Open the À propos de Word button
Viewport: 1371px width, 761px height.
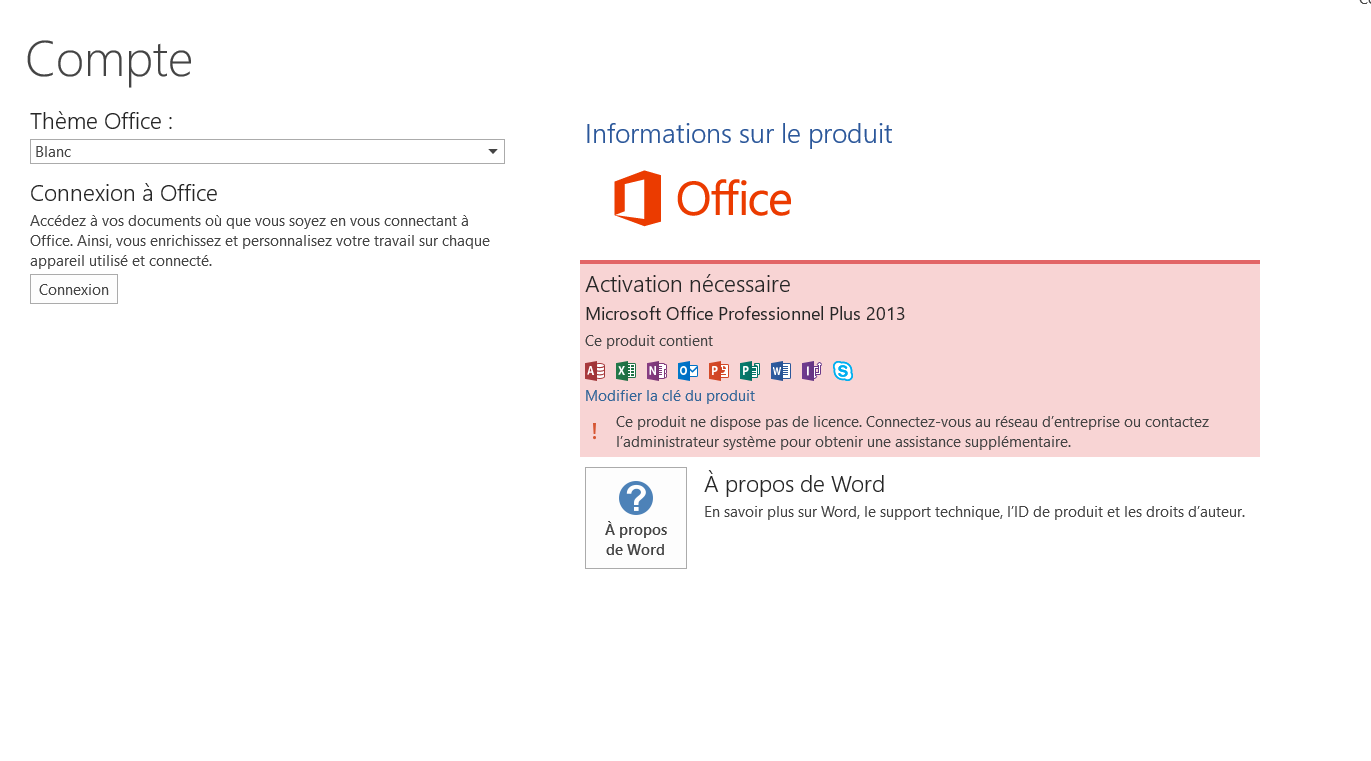pos(636,518)
